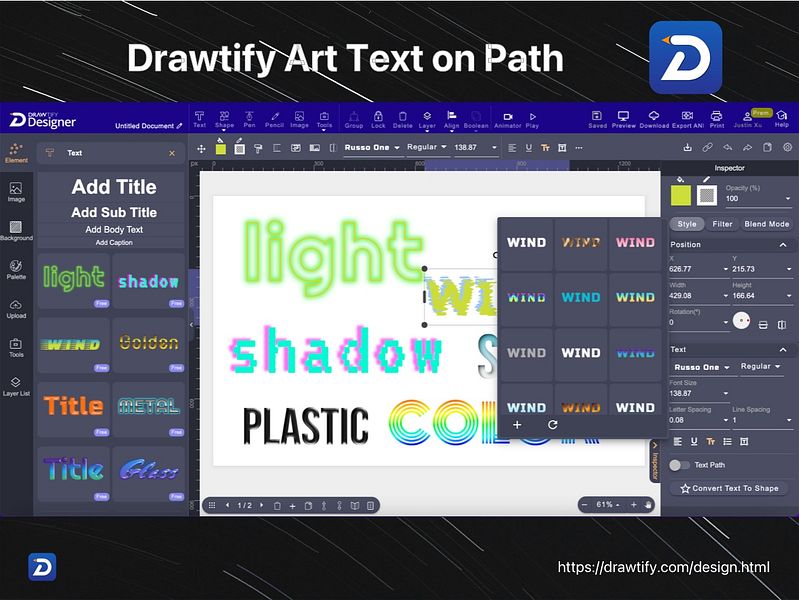Click Add Body Text
This screenshot has height=600, width=799.
[114, 229]
